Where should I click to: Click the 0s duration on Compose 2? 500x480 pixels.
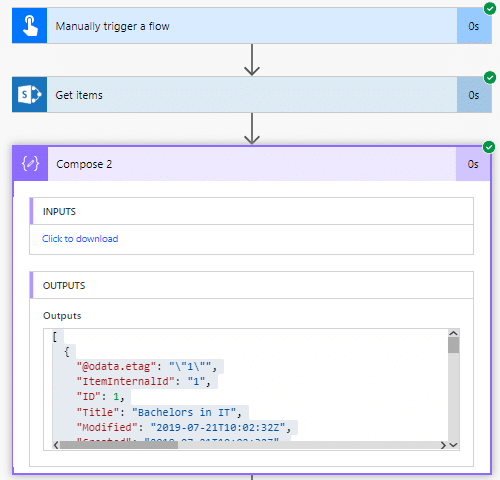coord(473,164)
